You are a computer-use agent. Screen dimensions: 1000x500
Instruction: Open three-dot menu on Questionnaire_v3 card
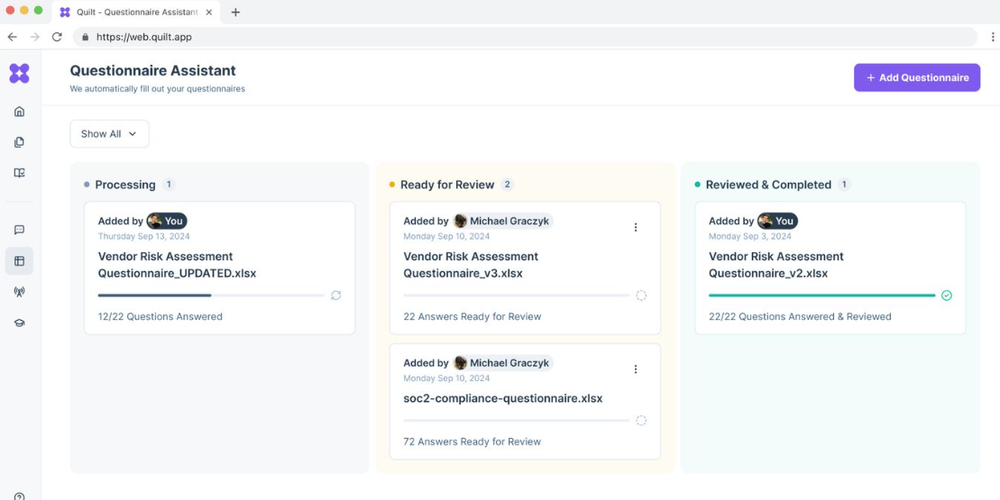(635, 227)
